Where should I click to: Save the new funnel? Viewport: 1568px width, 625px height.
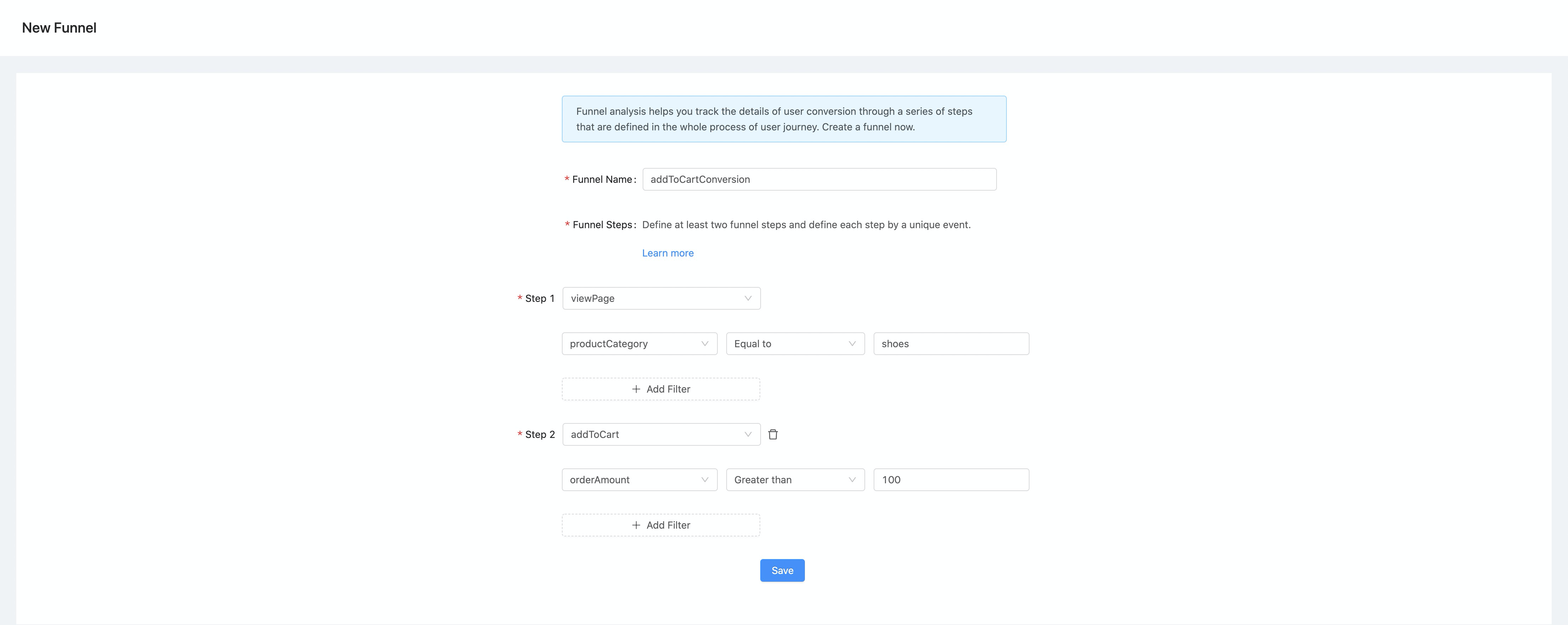[782, 570]
